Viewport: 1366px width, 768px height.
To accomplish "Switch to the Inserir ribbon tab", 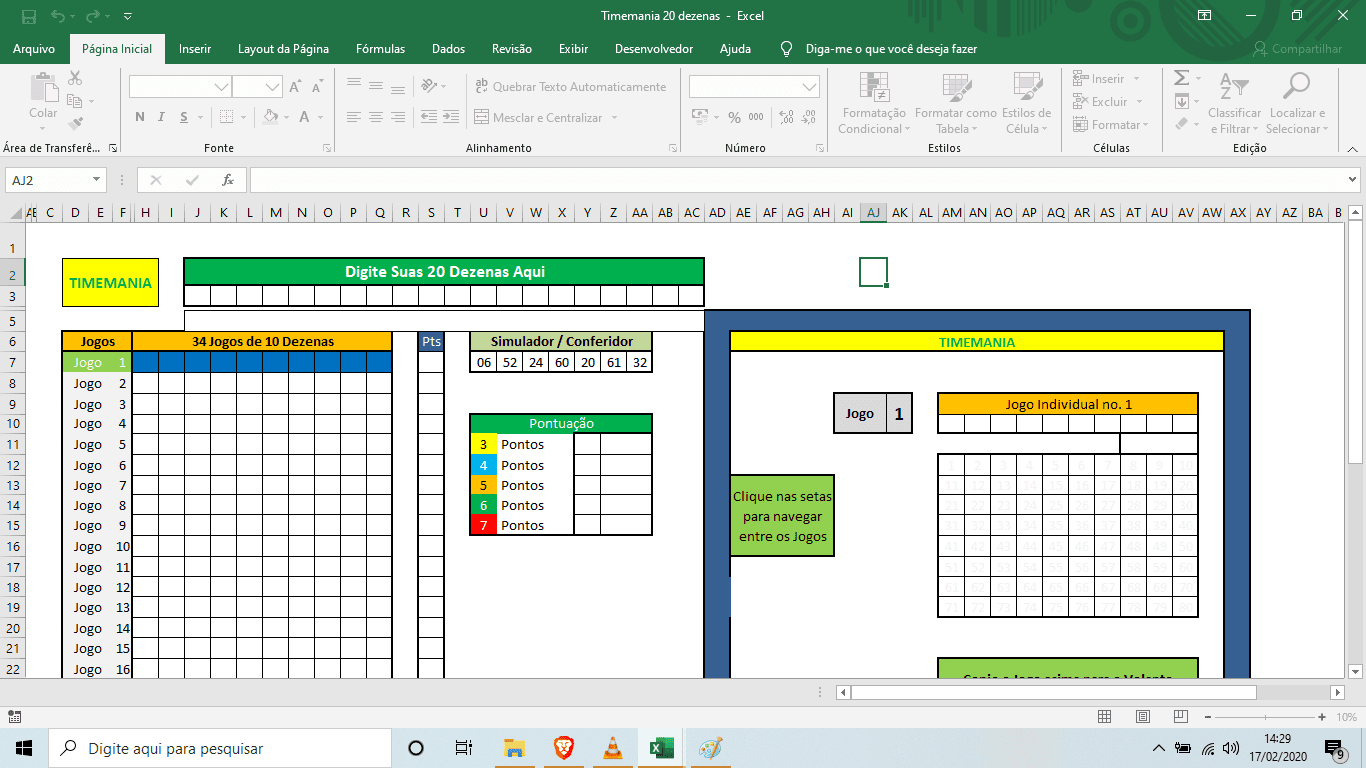I will (x=195, y=49).
